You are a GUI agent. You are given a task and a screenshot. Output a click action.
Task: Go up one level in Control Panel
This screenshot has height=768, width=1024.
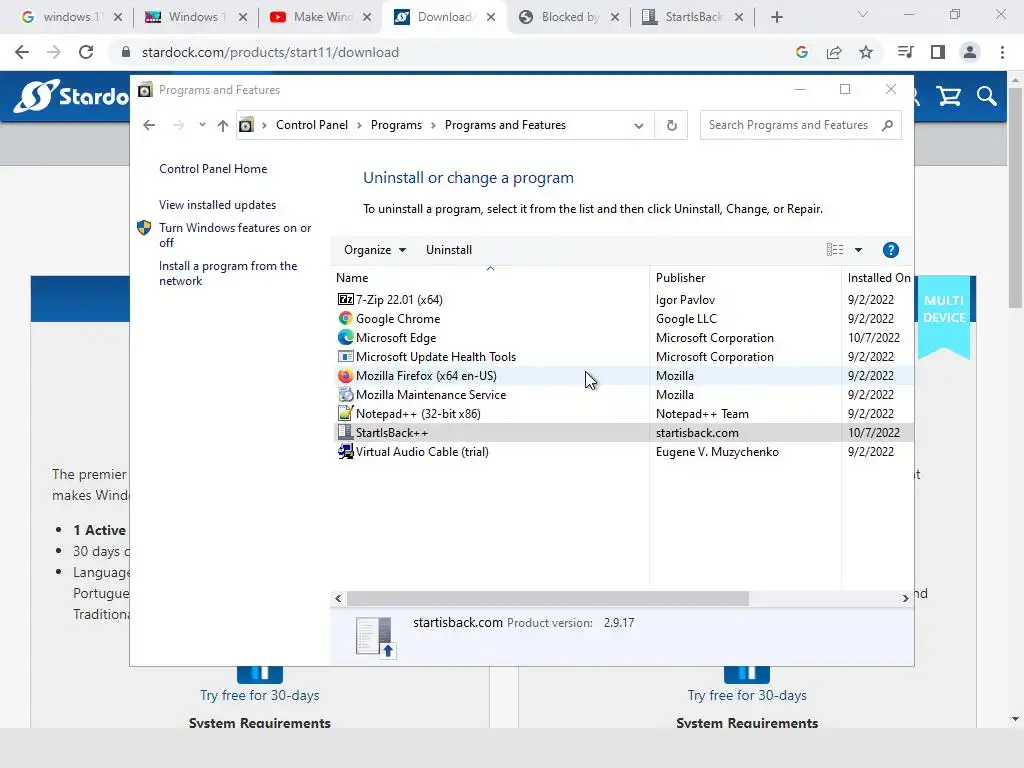pyautogui.click(x=223, y=125)
